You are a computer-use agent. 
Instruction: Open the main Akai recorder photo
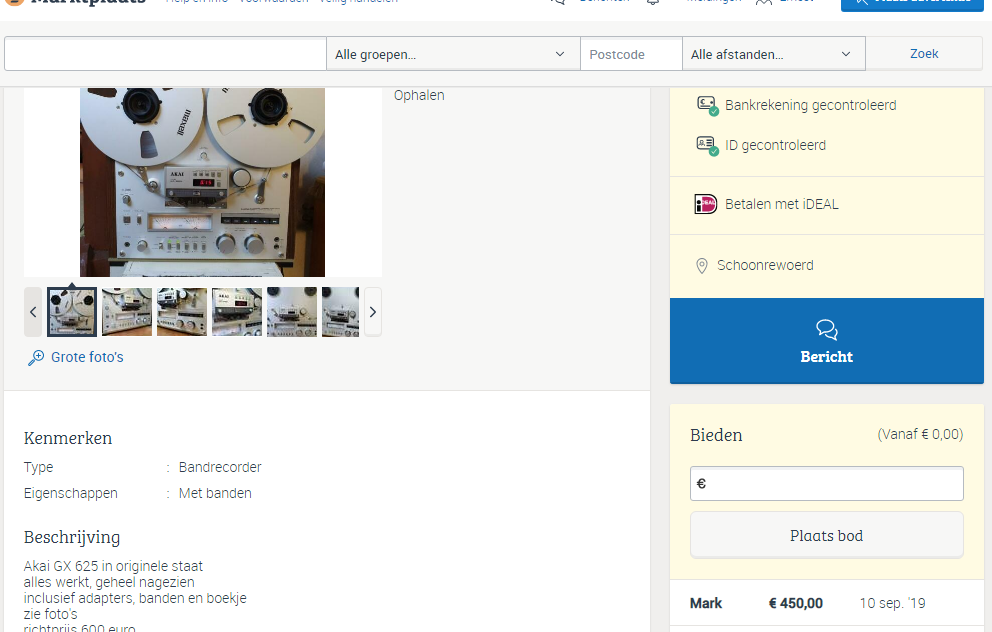(202, 182)
